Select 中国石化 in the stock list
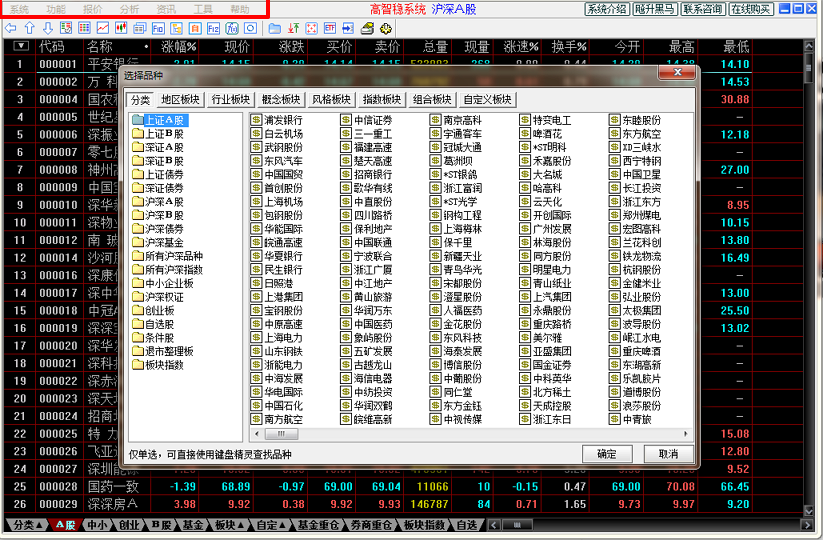The height and width of the screenshot is (540, 823). [277, 406]
